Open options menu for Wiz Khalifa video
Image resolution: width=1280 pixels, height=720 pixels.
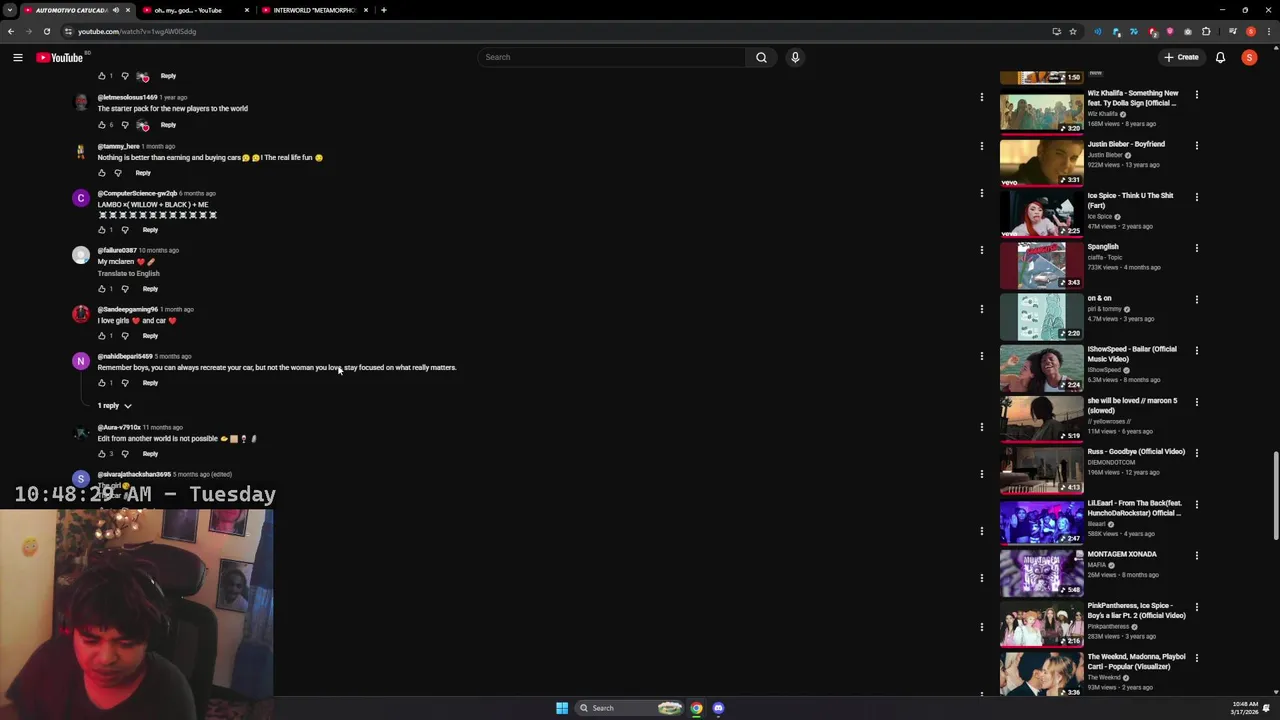(1196, 94)
